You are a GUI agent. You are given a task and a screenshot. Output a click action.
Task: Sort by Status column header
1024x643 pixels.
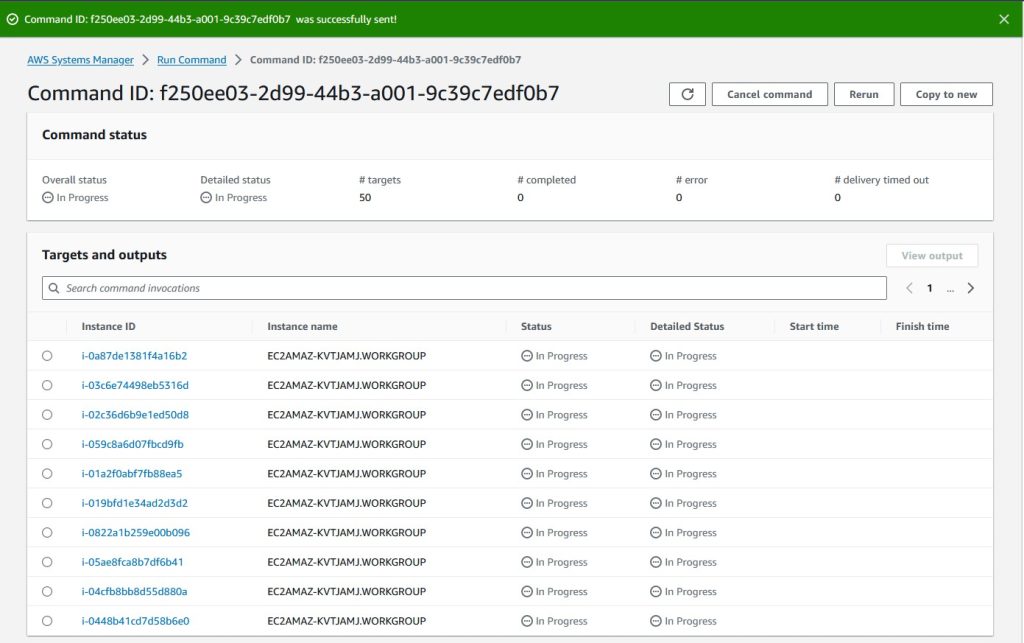click(536, 326)
